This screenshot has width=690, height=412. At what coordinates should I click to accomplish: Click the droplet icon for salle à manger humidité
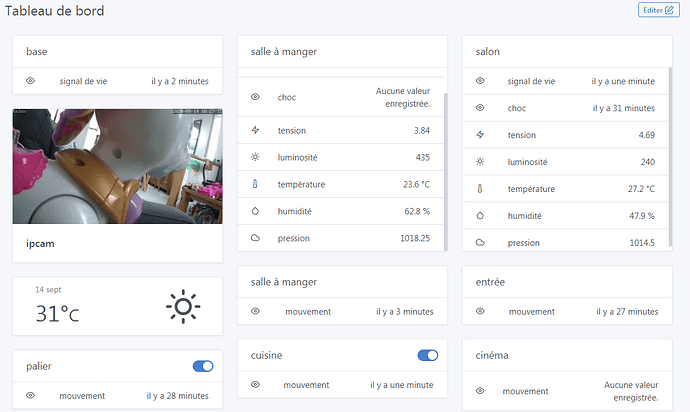tap(255, 211)
